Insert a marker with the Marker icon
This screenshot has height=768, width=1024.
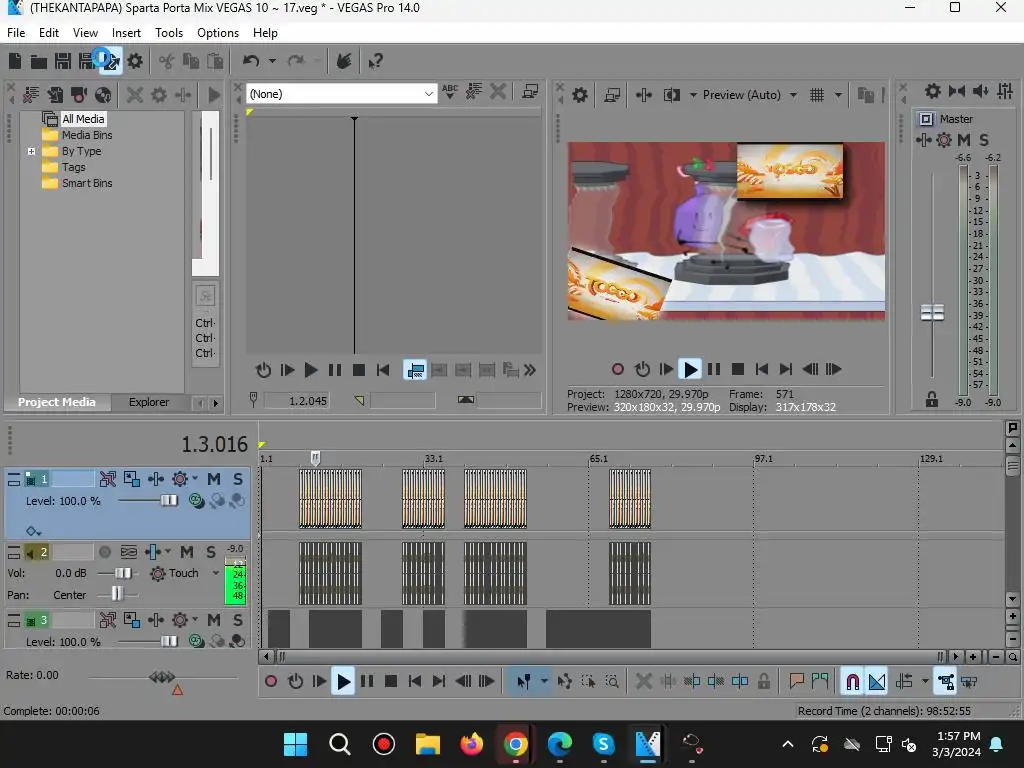796,682
